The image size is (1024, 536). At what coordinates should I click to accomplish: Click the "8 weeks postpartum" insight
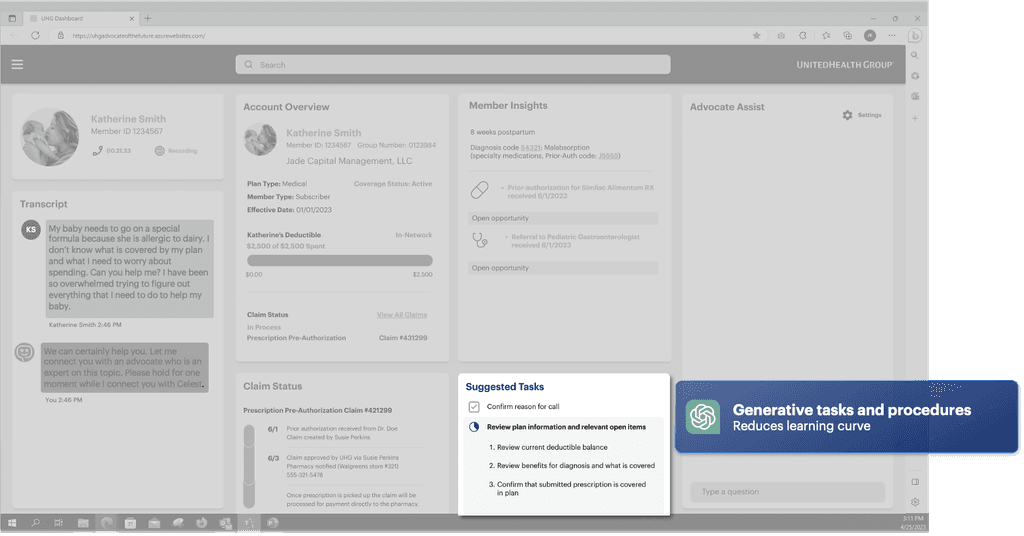click(502, 132)
